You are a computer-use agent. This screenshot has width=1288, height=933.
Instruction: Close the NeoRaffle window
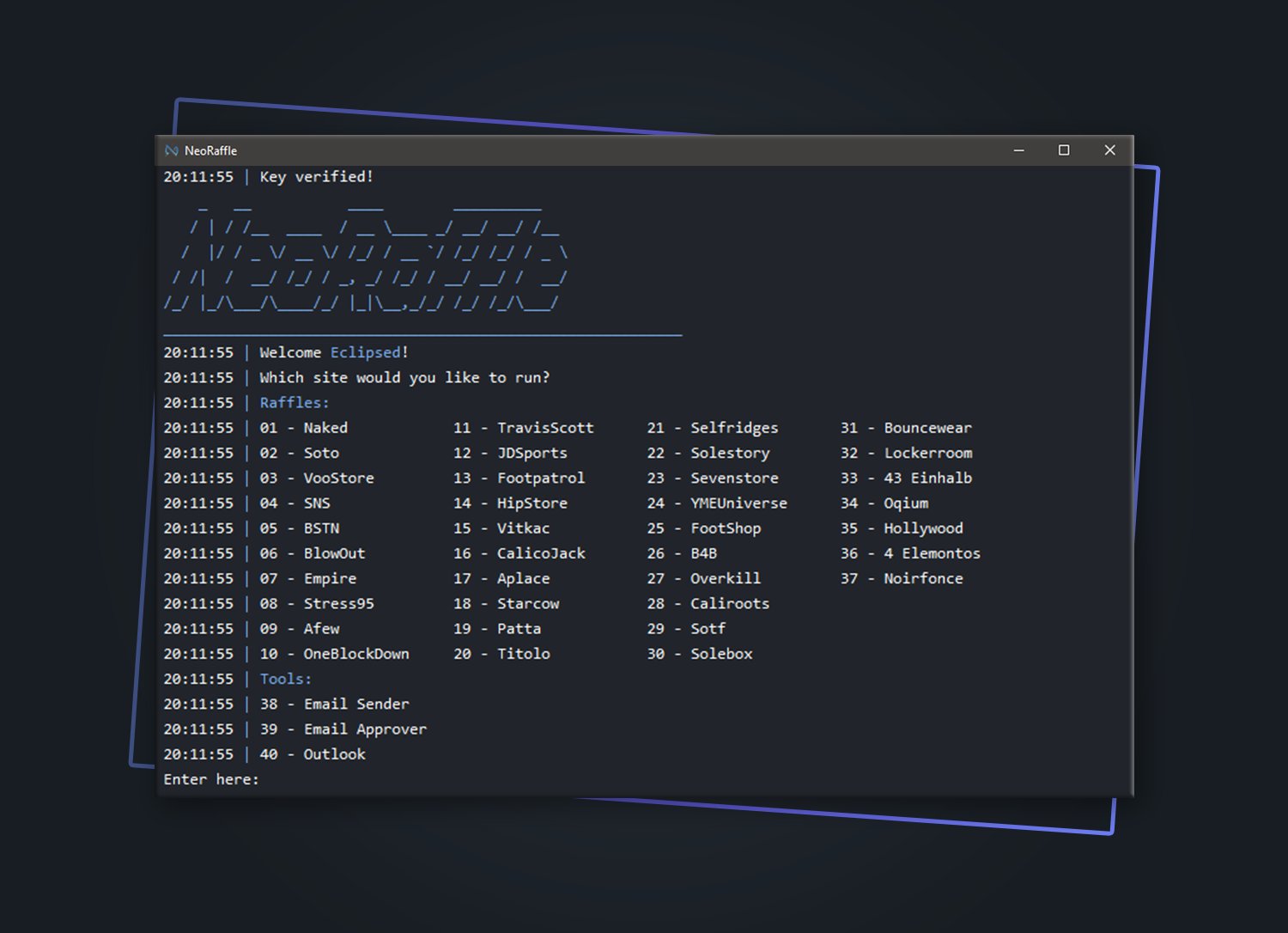[1109, 150]
